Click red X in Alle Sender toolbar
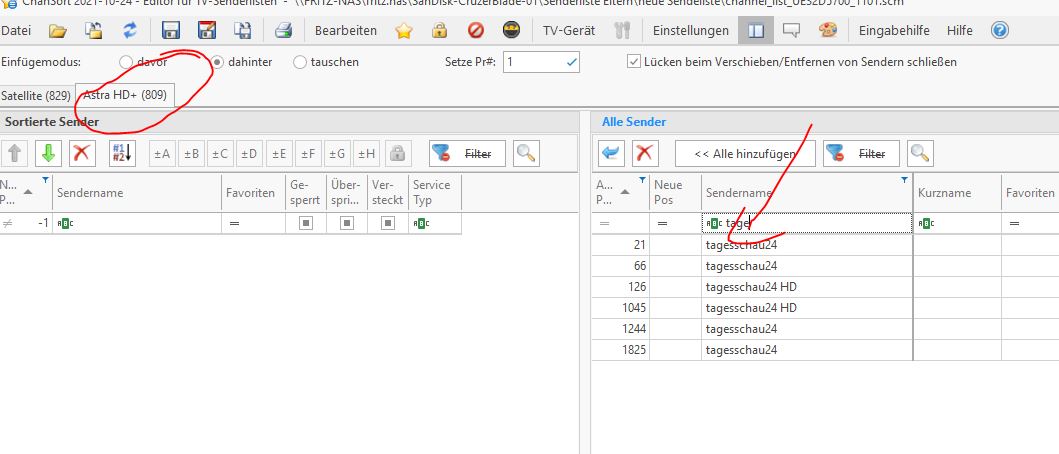Viewport: 1059px width, 454px height. (x=645, y=153)
